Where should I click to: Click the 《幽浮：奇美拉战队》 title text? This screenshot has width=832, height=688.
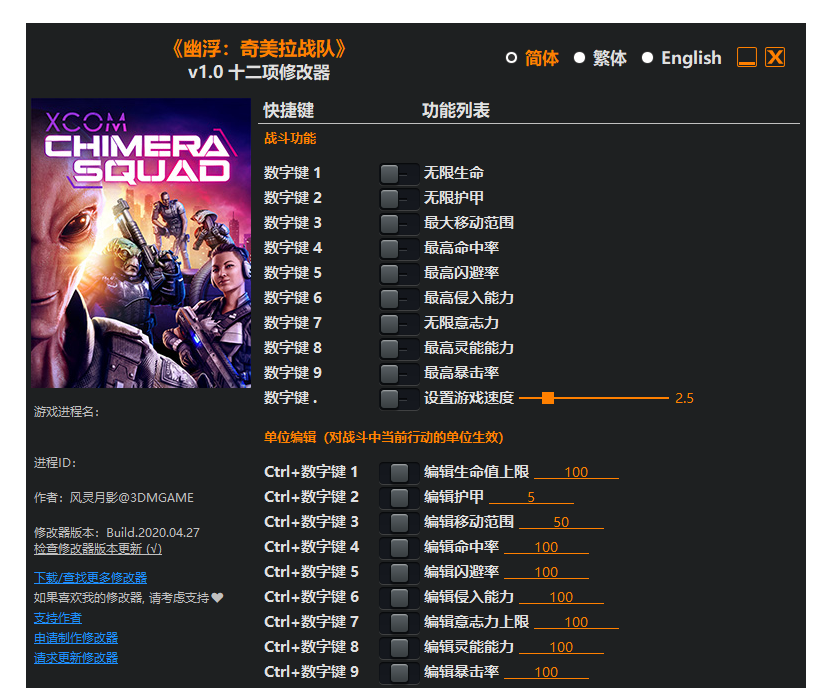259,49
